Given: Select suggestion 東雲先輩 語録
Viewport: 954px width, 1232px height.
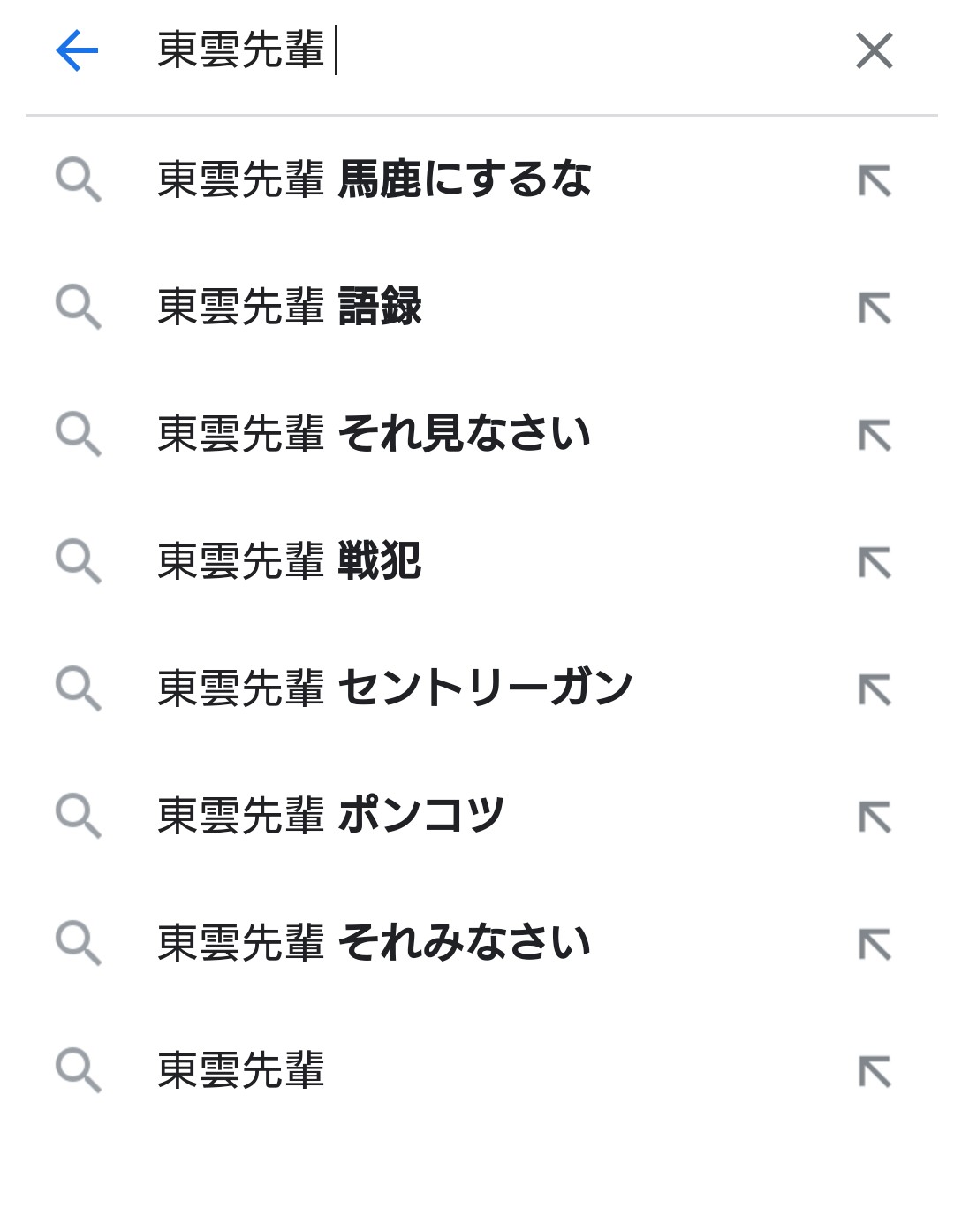Looking at the screenshot, I should 290,307.
